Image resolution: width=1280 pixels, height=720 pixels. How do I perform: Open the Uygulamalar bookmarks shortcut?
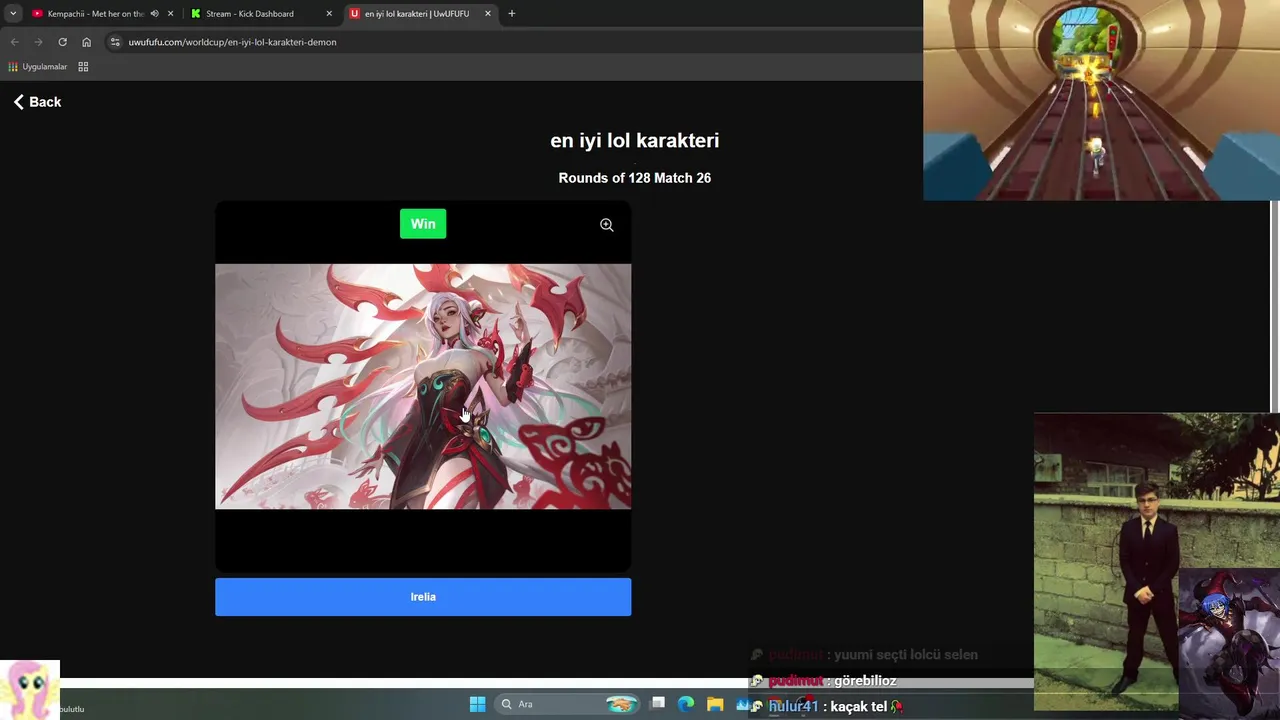tap(37, 67)
